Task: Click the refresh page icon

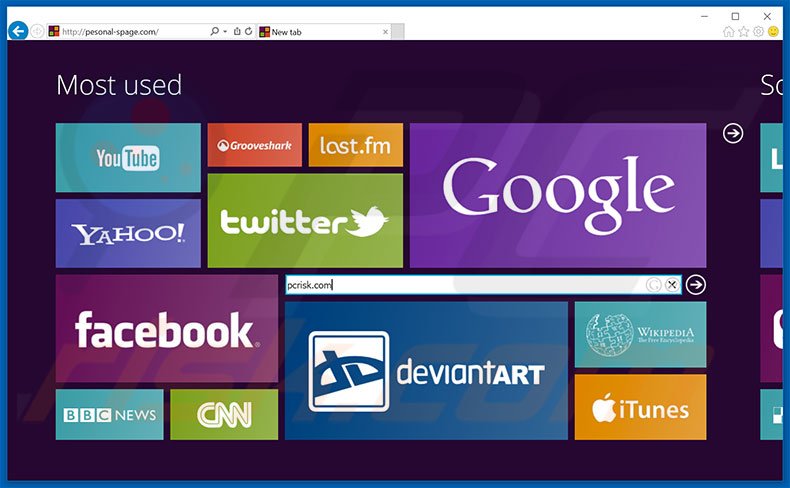Action: (248, 31)
